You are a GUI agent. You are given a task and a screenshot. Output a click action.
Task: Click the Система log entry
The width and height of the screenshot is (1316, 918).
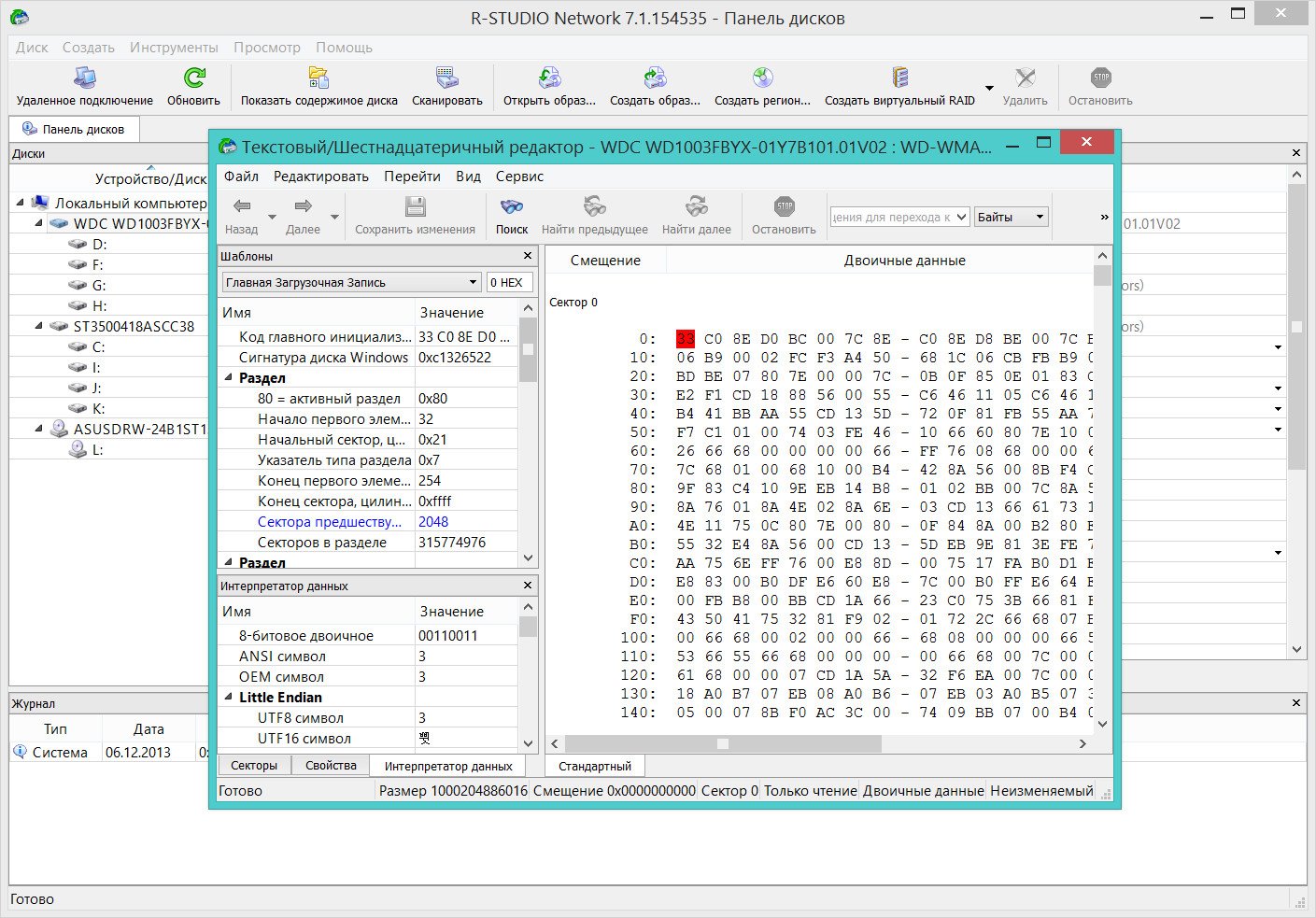60,752
